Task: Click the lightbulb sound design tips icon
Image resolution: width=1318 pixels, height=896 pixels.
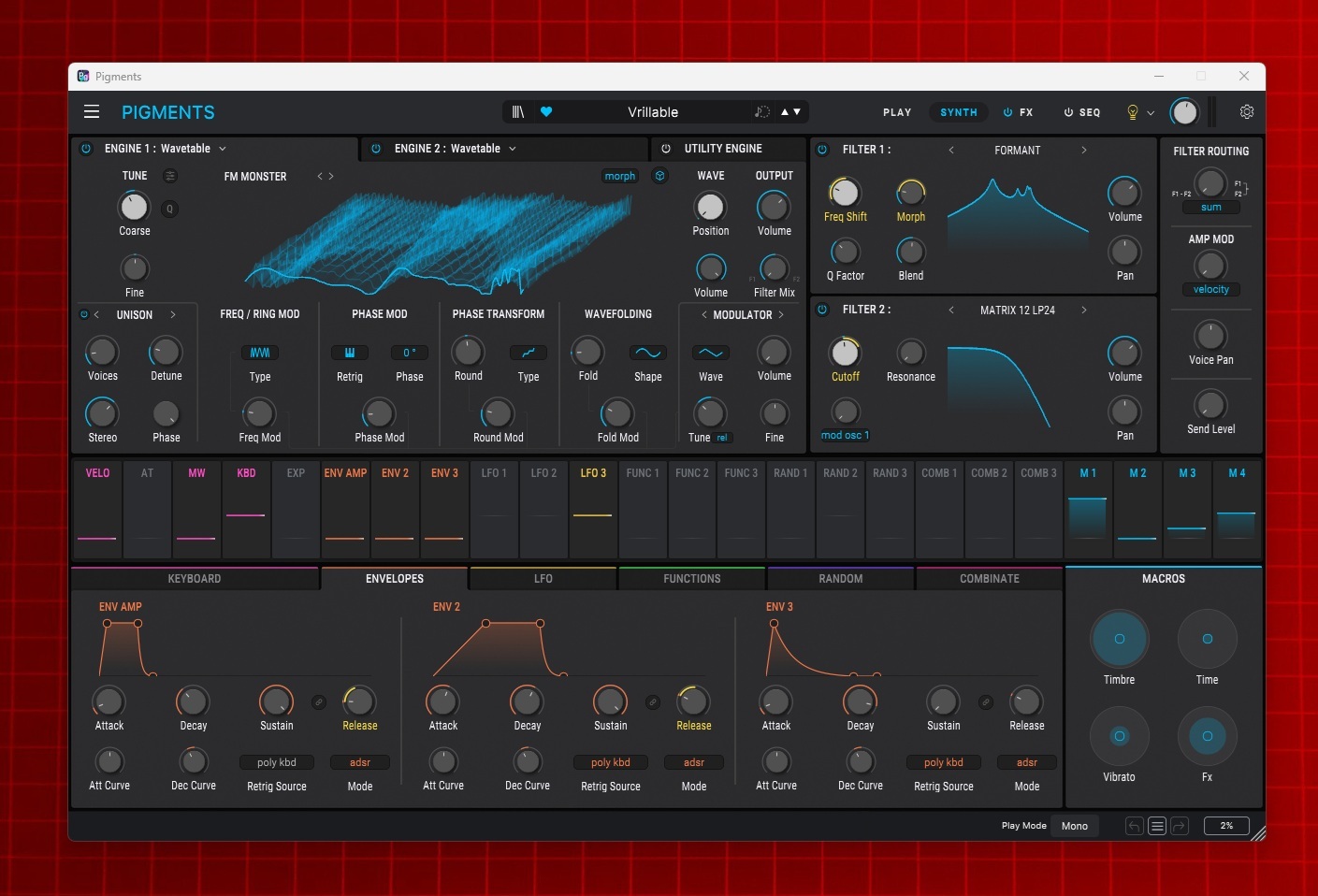Action: [1133, 112]
